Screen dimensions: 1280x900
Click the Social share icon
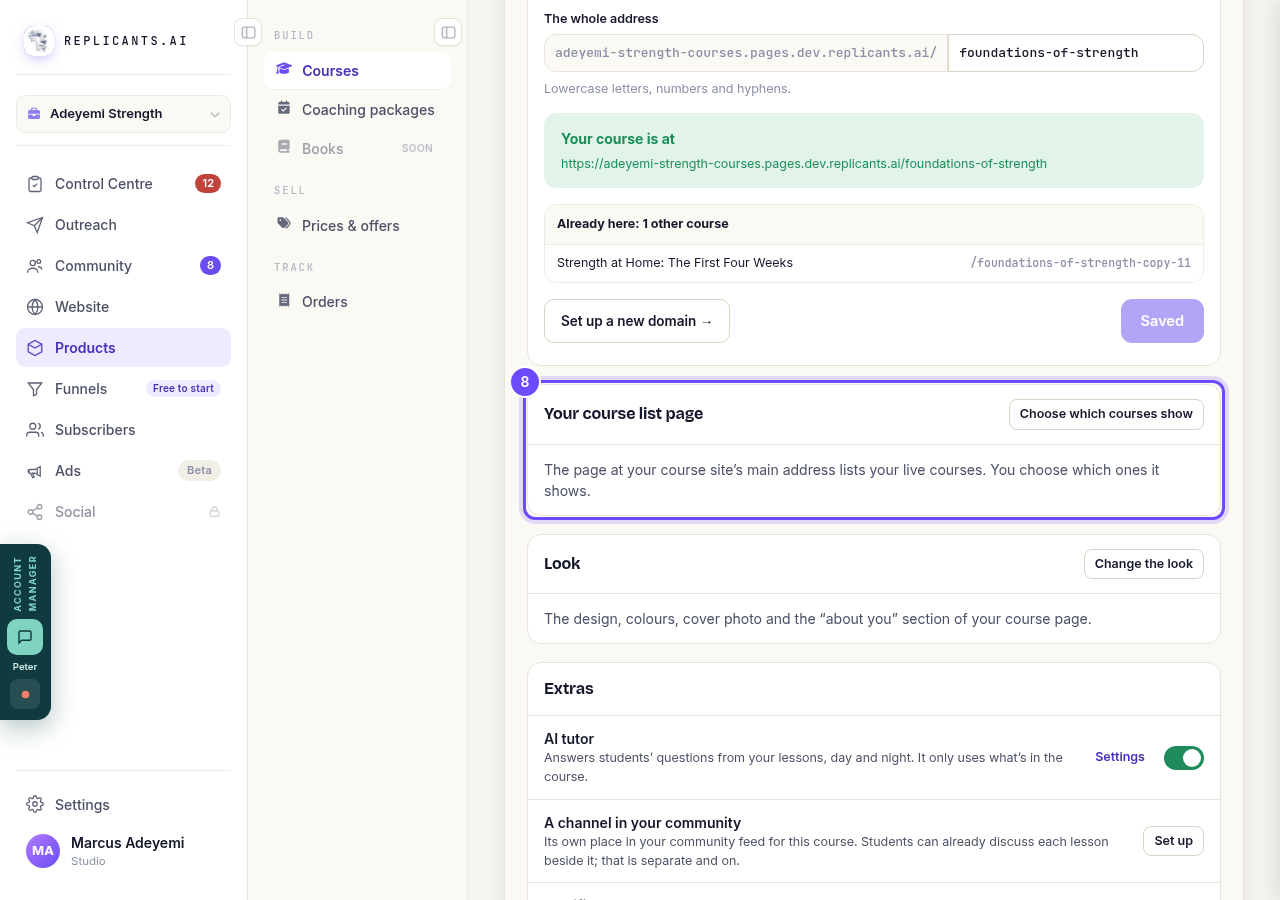[x=35, y=512]
